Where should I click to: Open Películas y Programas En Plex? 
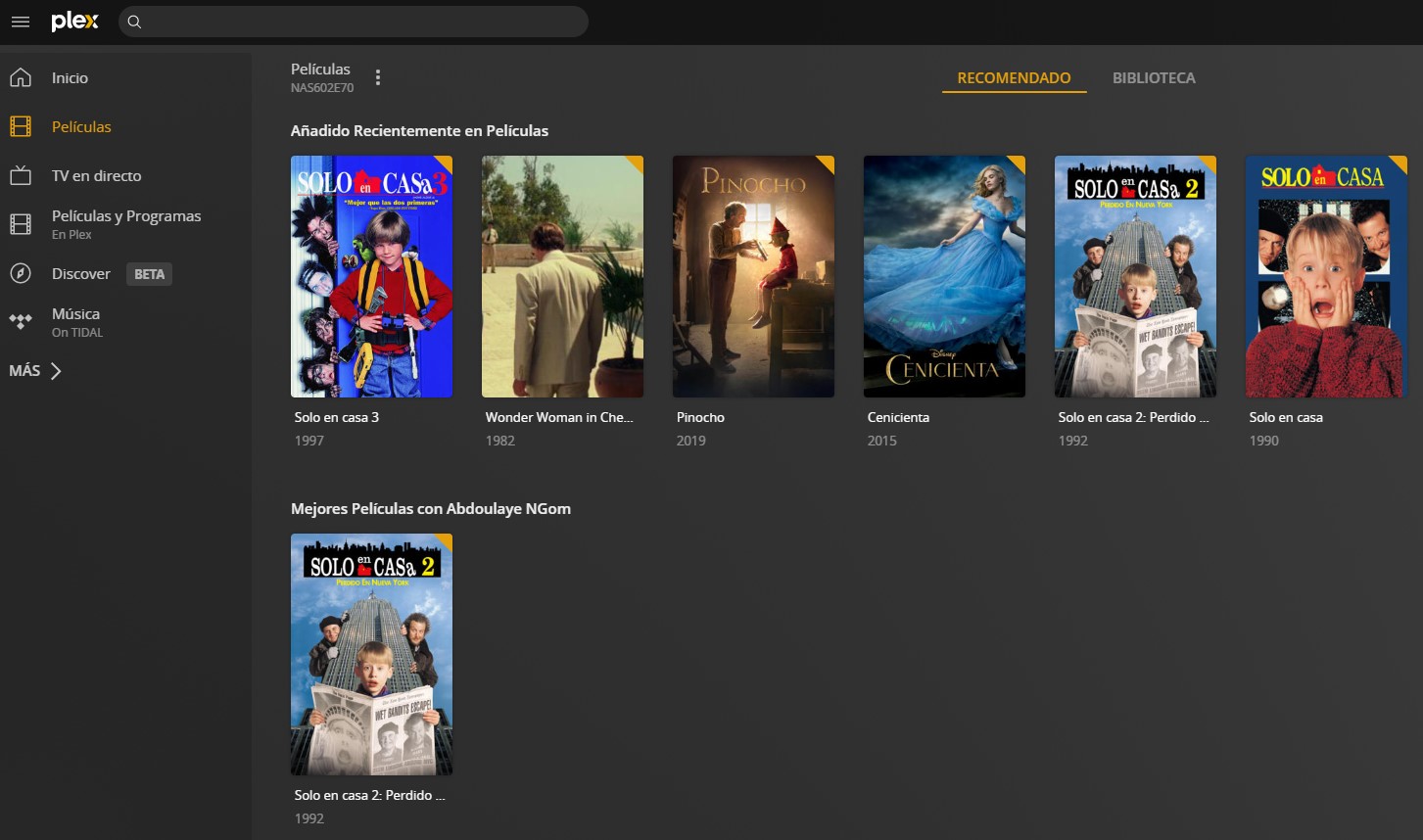125,224
